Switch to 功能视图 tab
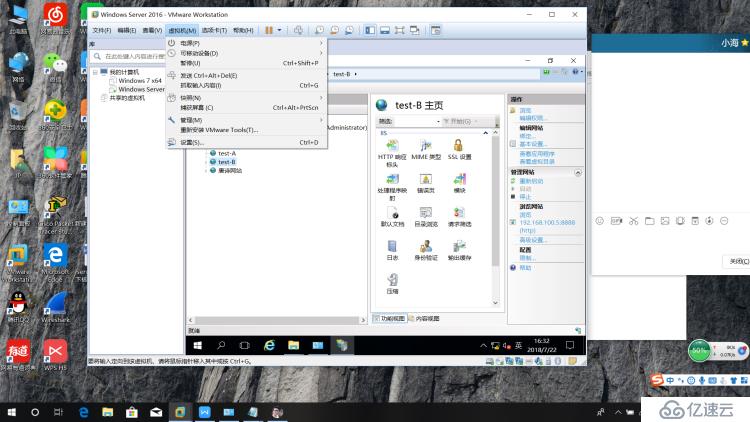 click(389, 318)
